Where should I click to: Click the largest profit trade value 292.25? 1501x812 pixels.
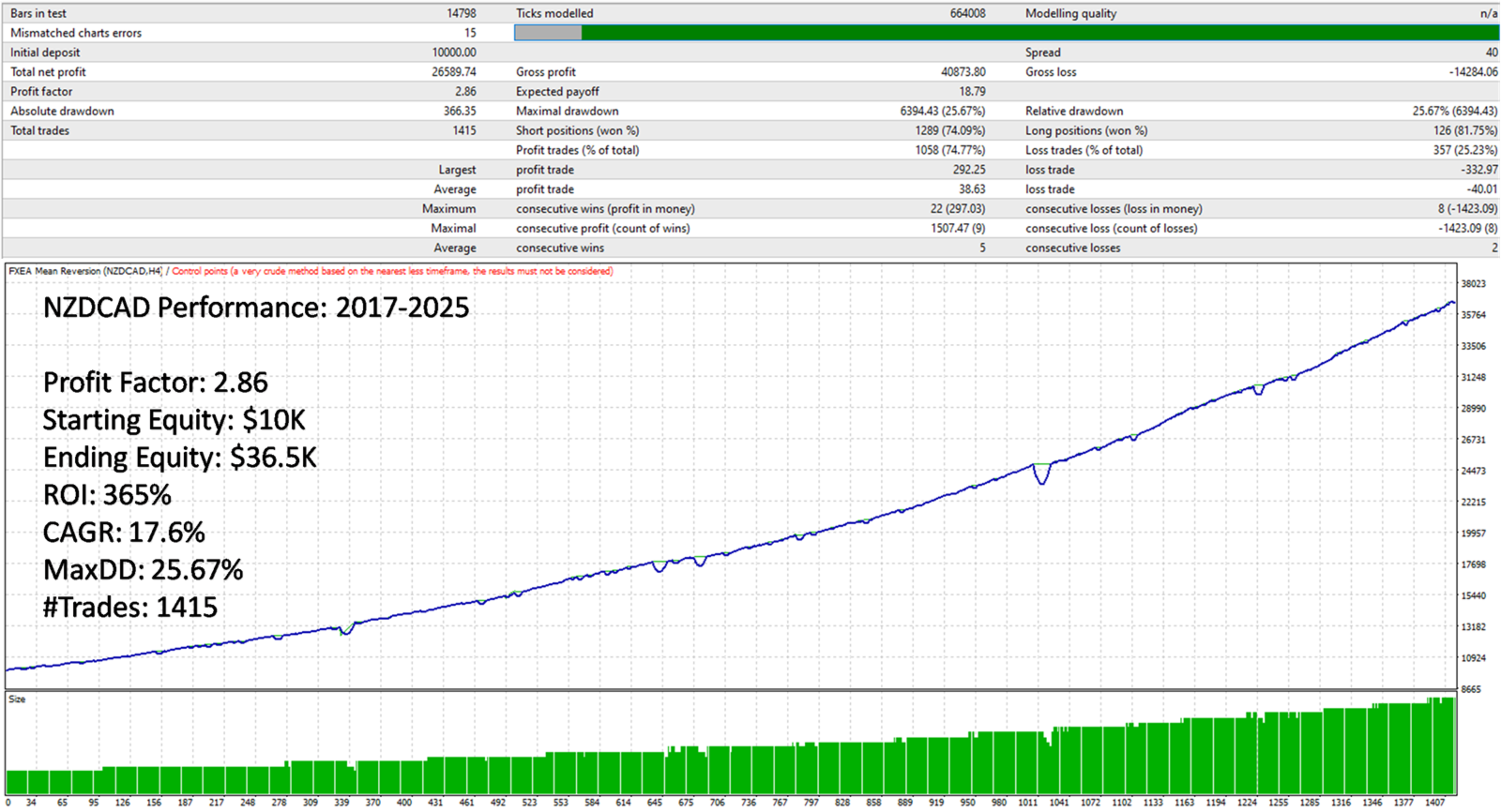click(x=969, y=171)
